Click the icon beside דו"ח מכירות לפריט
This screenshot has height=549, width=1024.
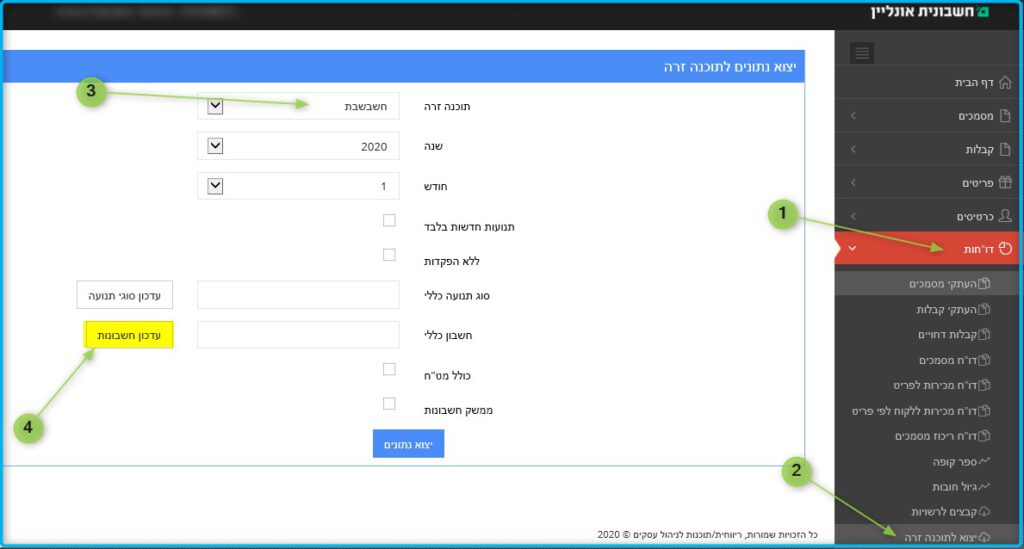pyautogui.click(x=984, y=385)
